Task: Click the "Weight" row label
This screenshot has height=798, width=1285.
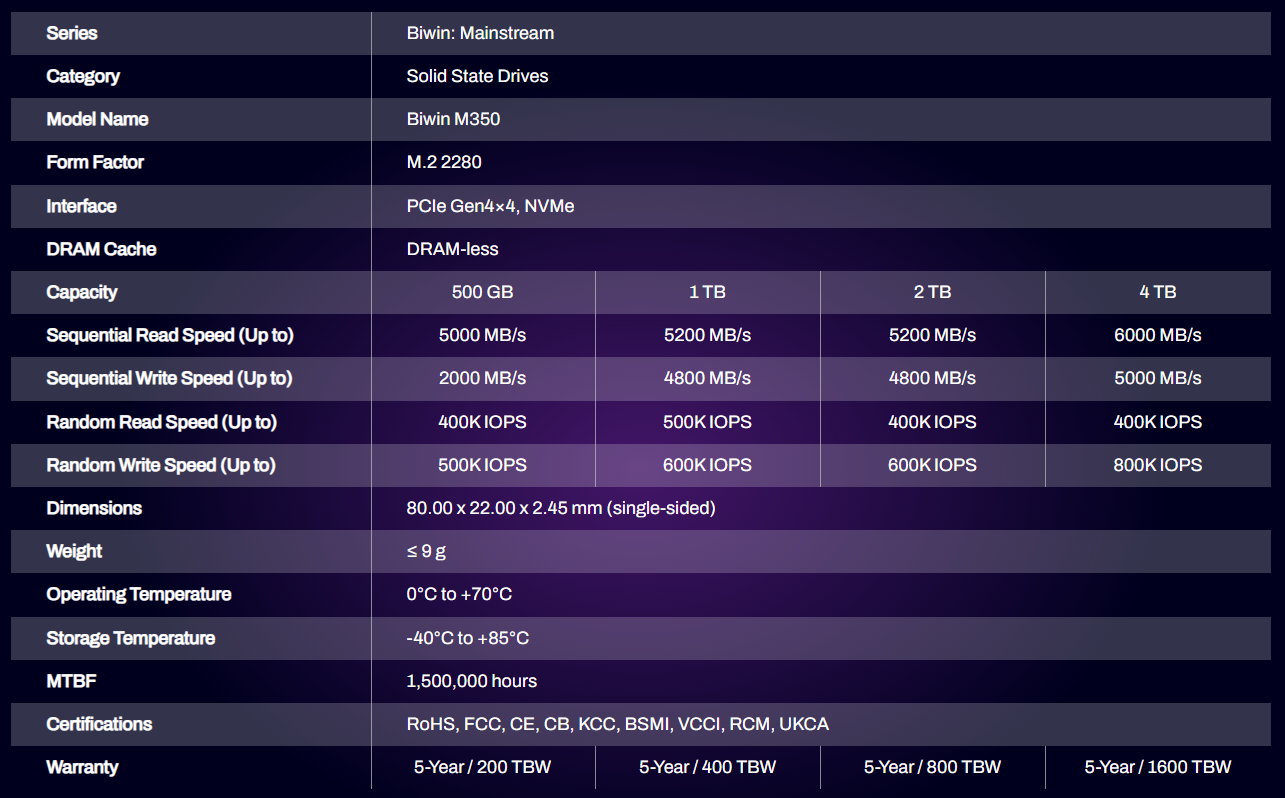Action: [74, 551]
